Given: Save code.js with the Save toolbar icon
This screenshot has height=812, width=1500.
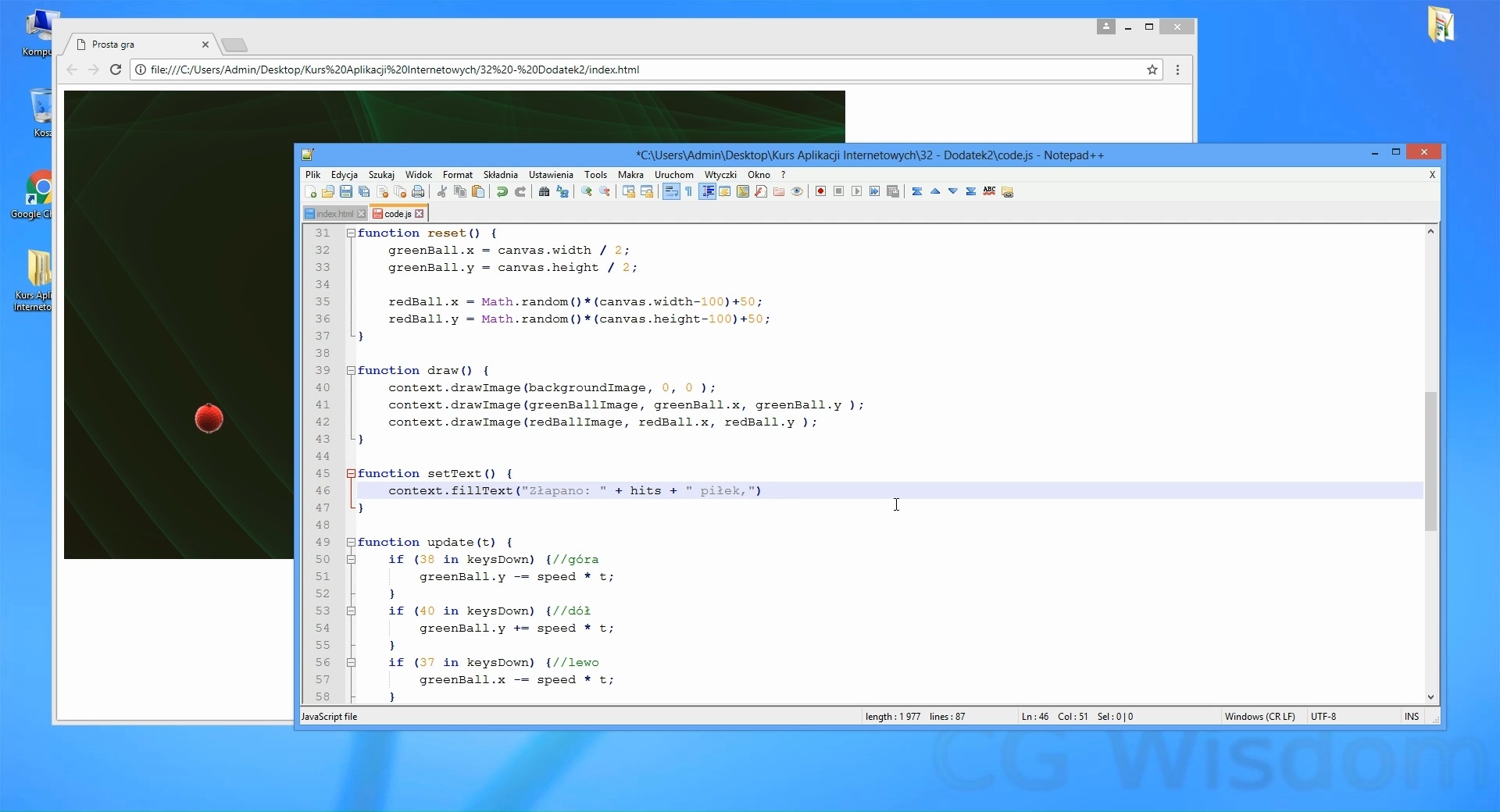Looking at the screenshot, I should tap(346, 192).
